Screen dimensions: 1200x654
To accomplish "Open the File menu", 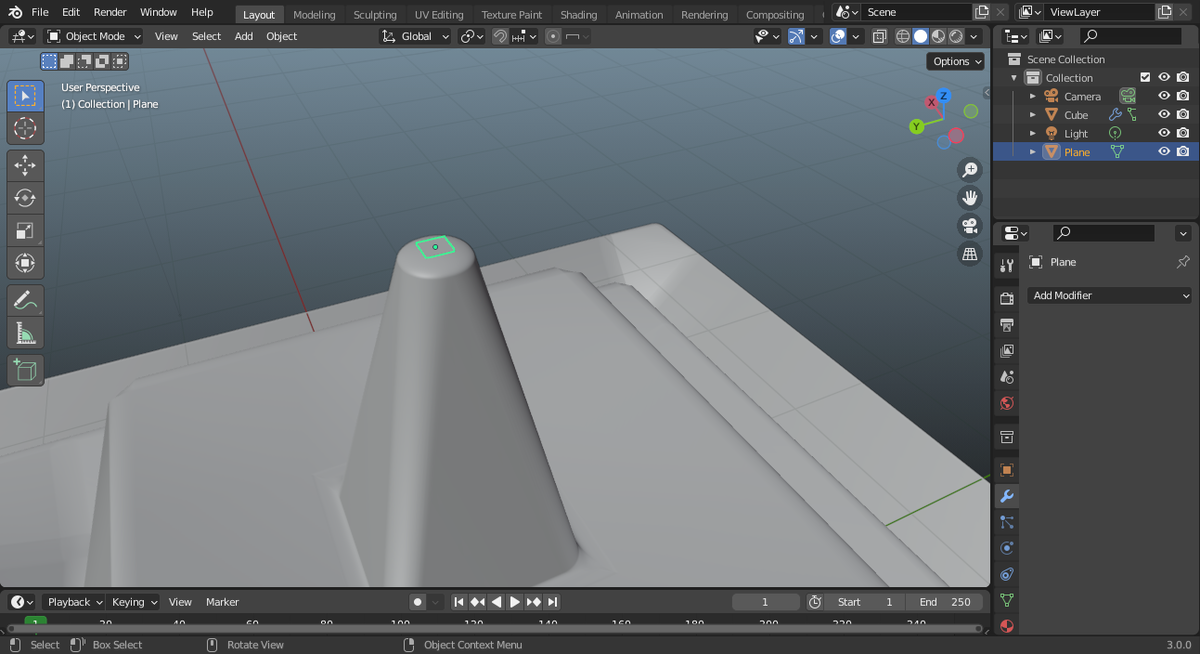I will tap(40, 12).
